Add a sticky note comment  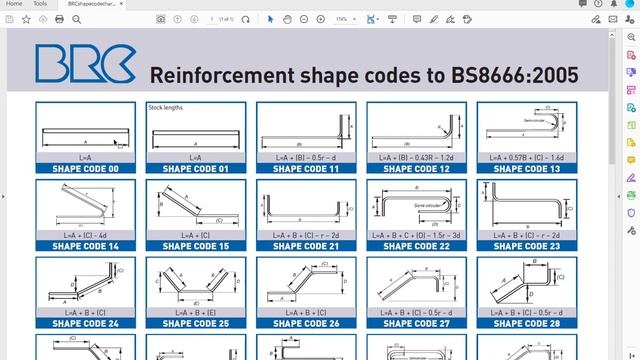(x=417, y=19)
